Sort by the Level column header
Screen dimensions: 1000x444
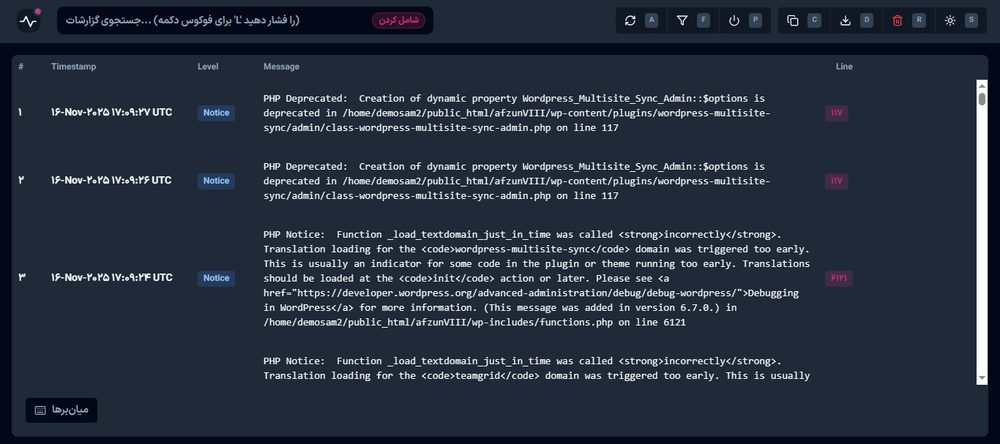pos(208,67)
